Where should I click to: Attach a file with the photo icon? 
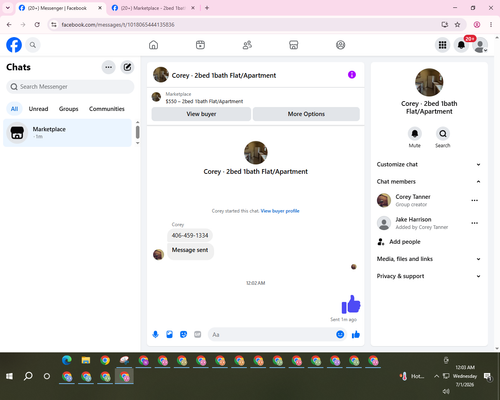point(169,334)
